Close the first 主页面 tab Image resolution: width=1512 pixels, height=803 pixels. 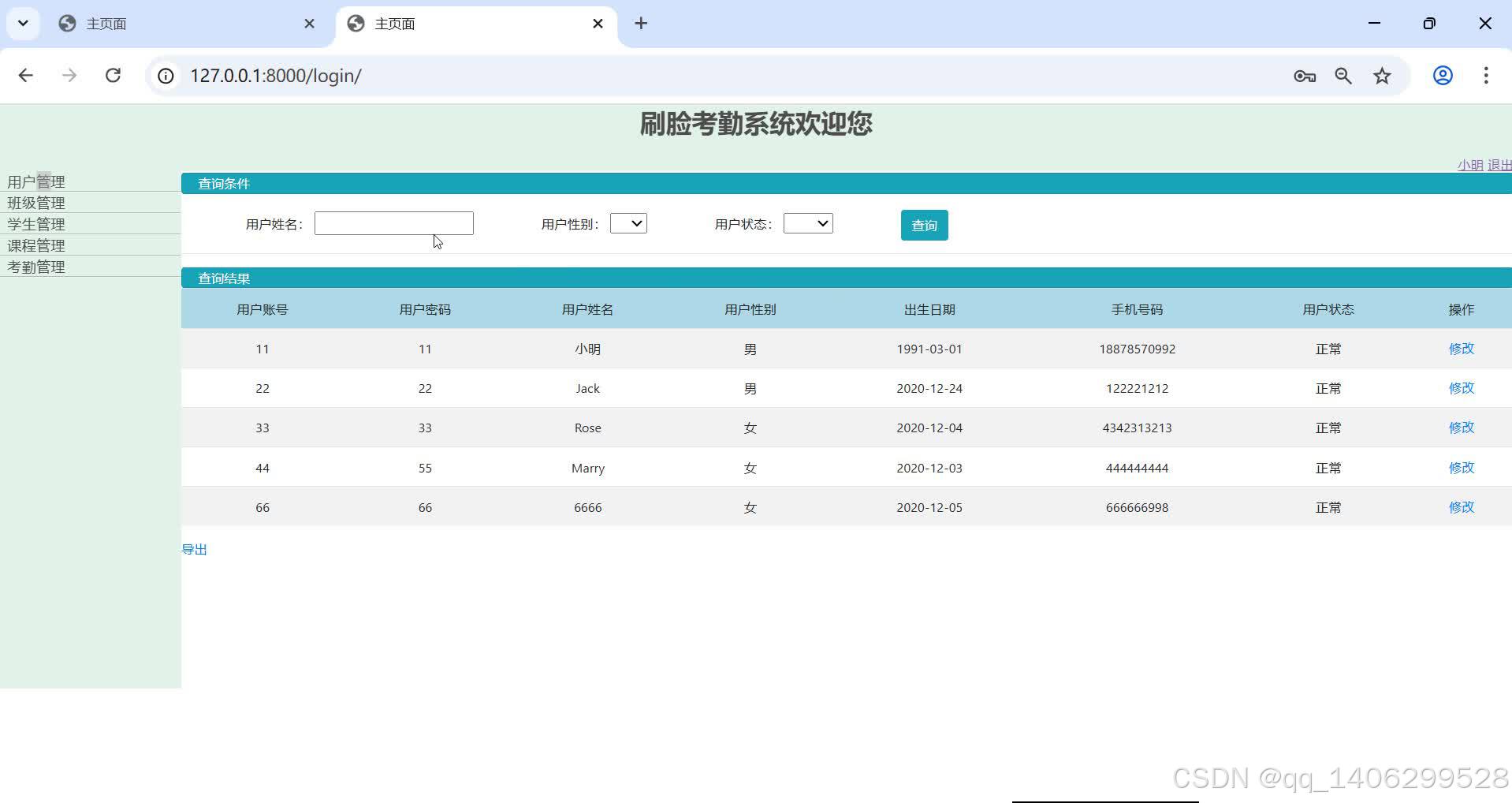[x=310, y=24]
